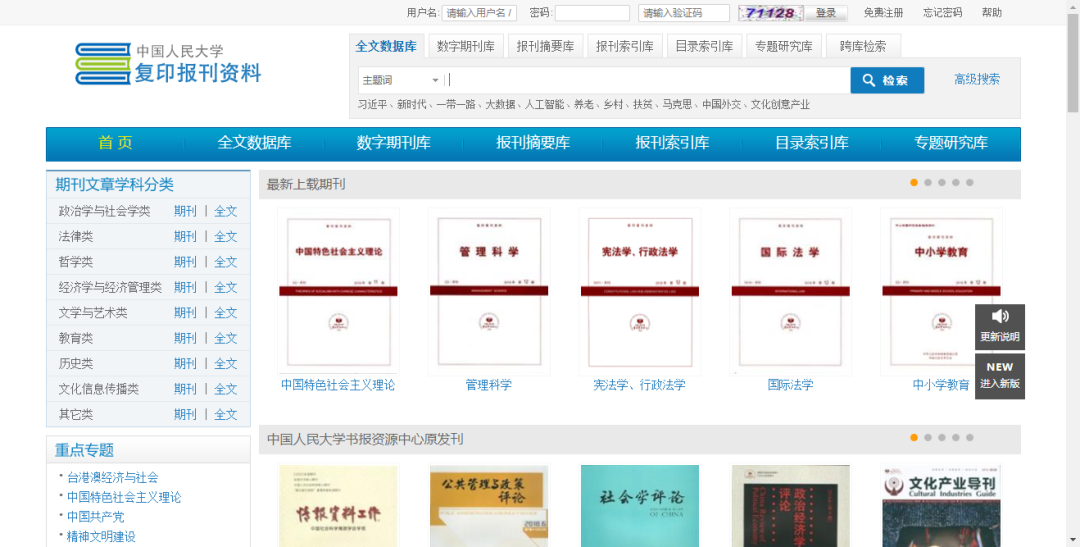Click the captcha image 71128
This screenshot has height=547, width=1080.
(771, 12)
